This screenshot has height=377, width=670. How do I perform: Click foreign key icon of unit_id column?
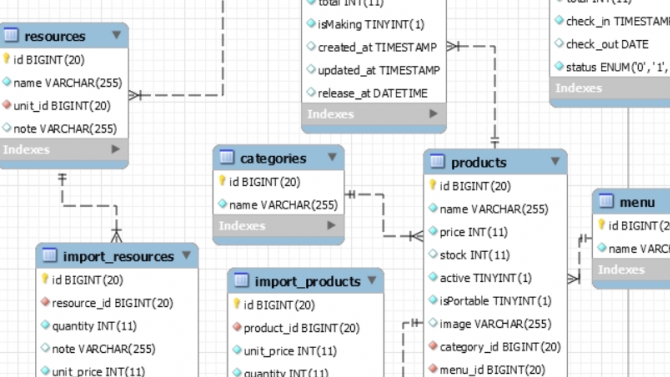click(6, 104)
